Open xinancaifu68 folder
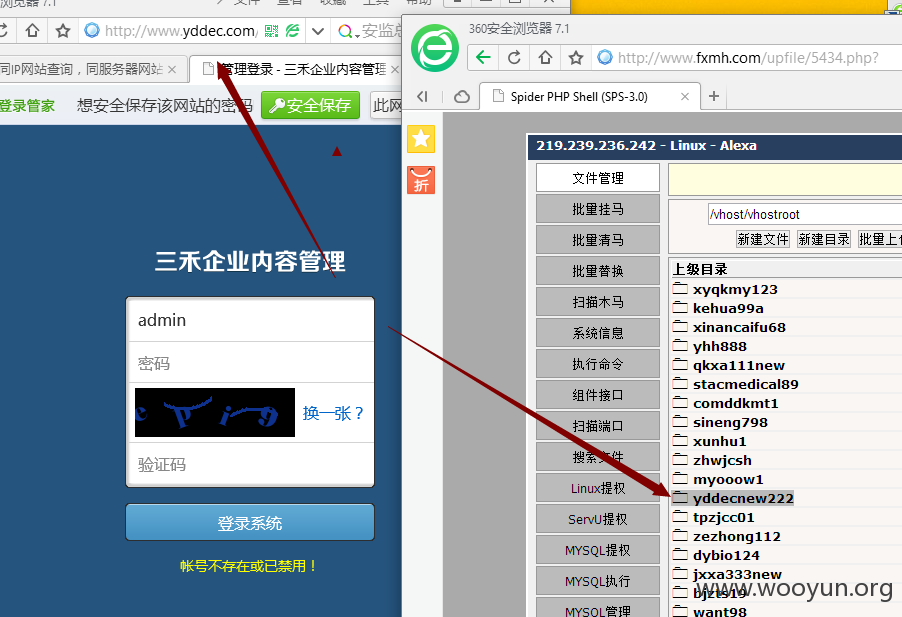Screen dimensions: 902x617 [739, 327]
